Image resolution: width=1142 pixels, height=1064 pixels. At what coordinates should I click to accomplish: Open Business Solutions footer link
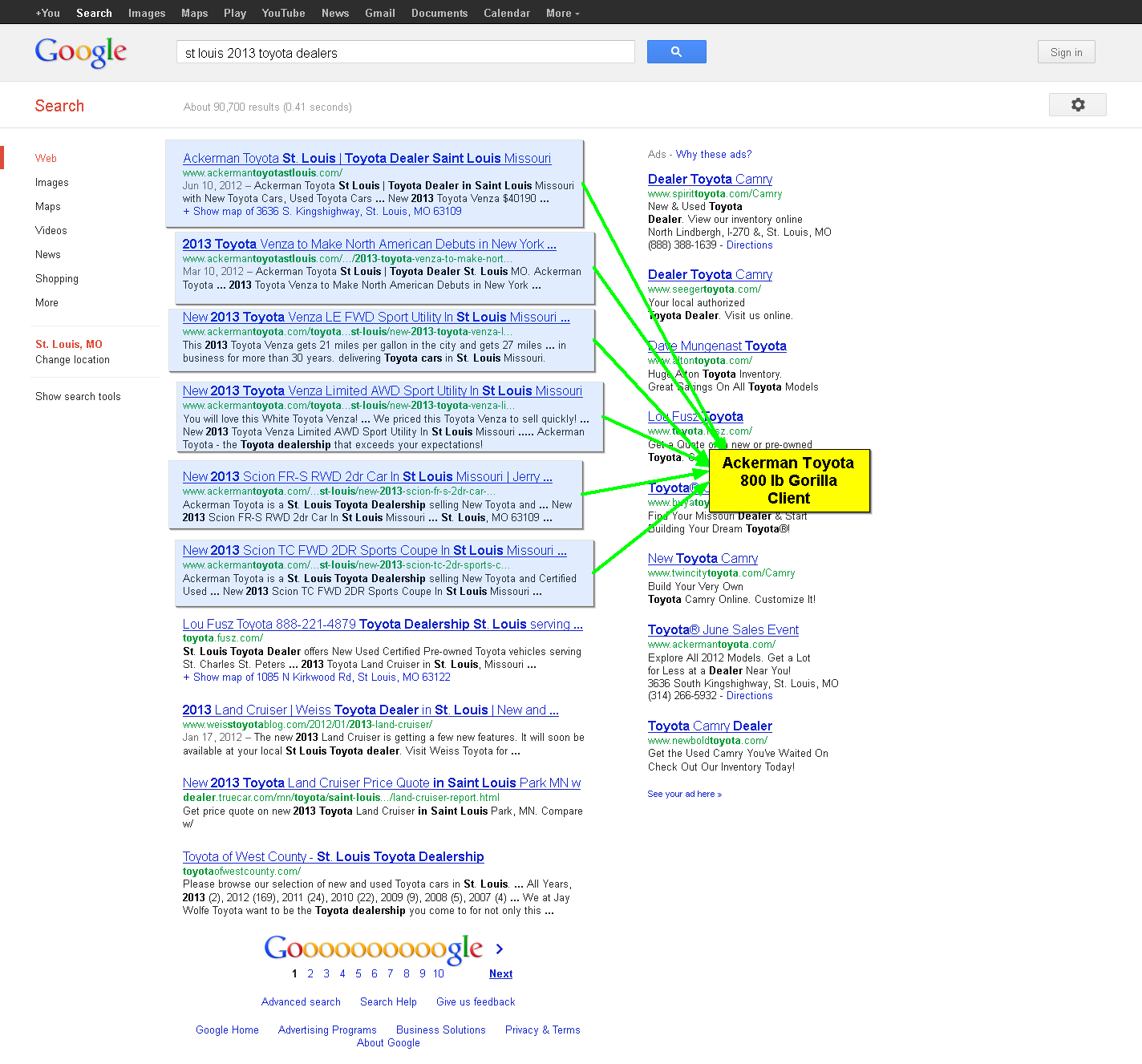(x=440, y=1030)
